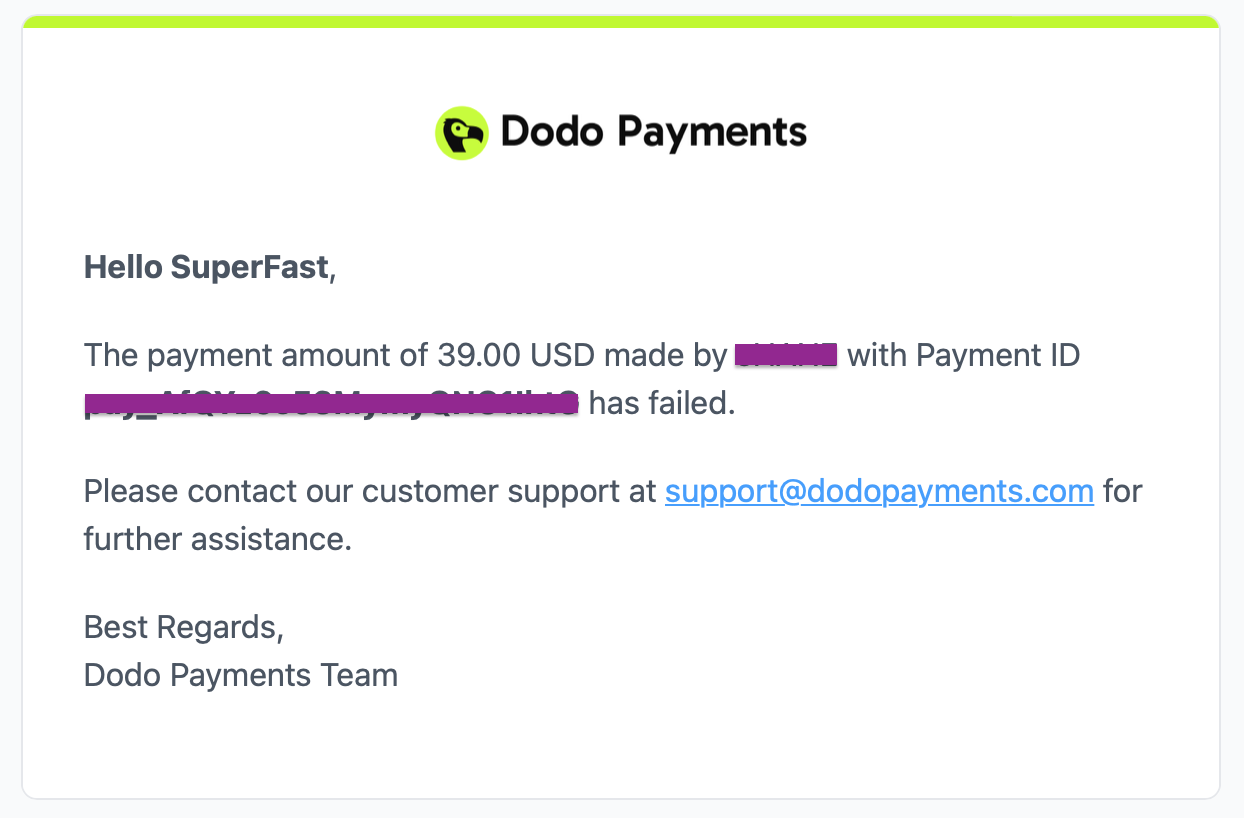
Task: Click the 'has failed' status text
Action: (x=661, y=403)
